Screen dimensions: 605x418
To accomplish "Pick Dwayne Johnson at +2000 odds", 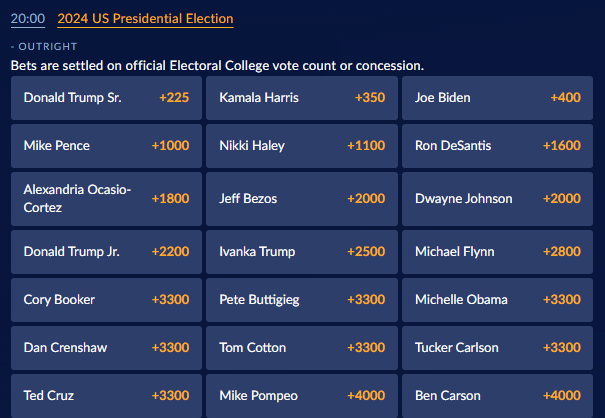I will [497, 198].
